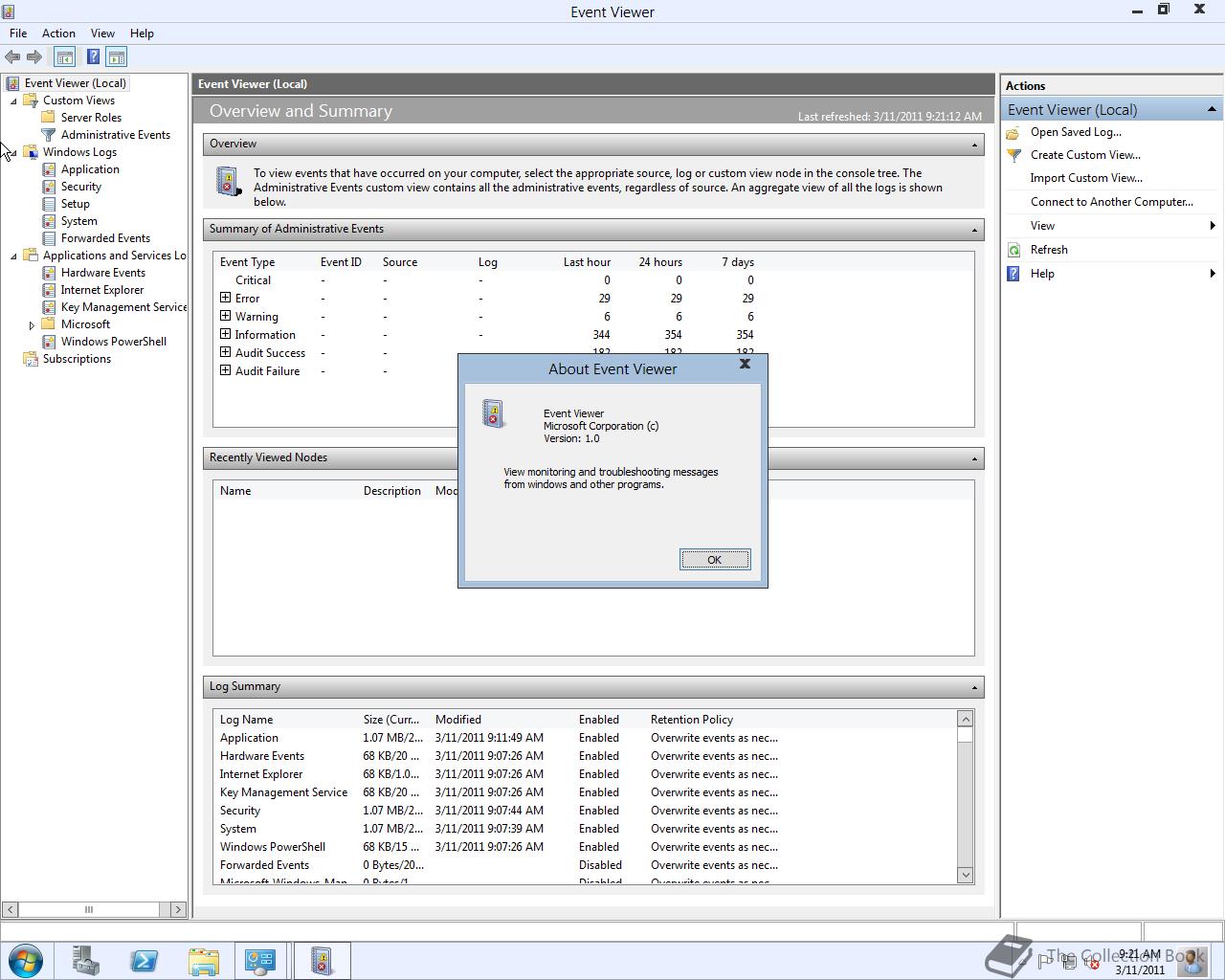Select the Windows PowerShell row in Log Summary

[x=584, y=847]
